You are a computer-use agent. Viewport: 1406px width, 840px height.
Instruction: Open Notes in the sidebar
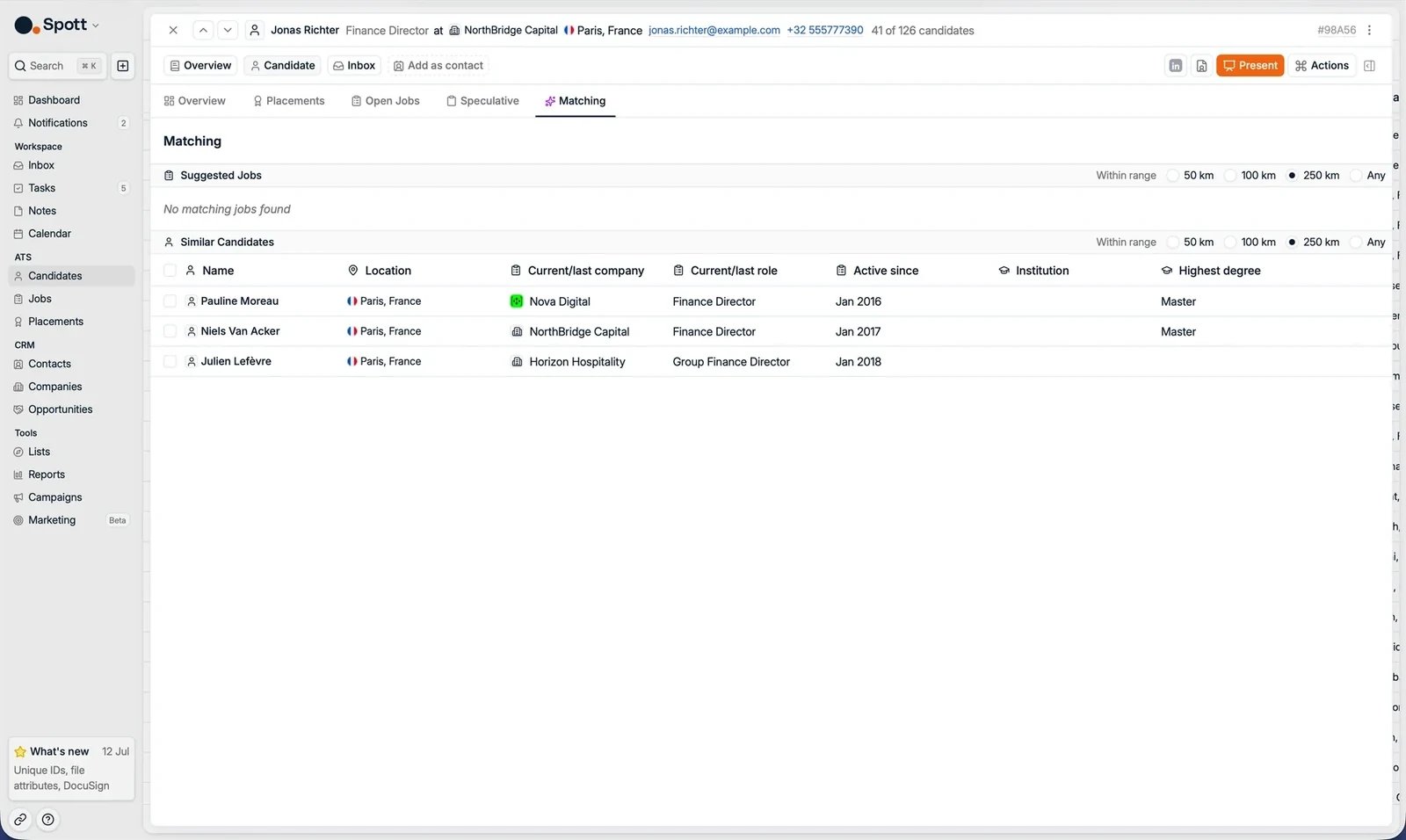[71, 211]
